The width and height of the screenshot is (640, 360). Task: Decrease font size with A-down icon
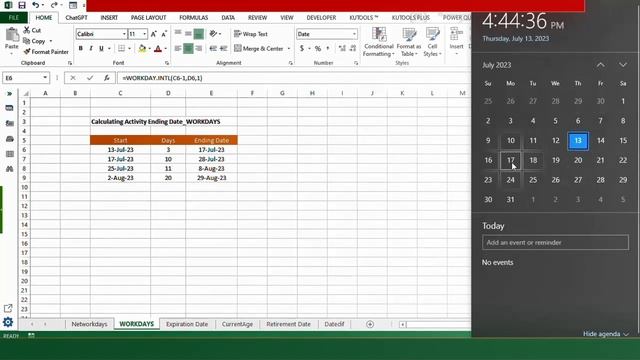click(x=164, y=34)
